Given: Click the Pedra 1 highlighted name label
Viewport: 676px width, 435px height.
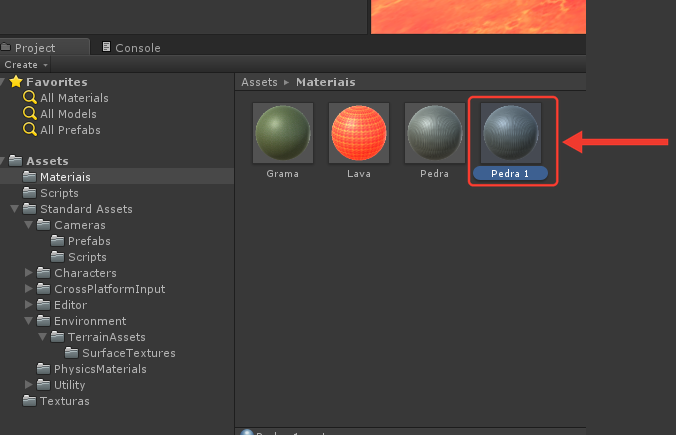Looking at the screenshot, I should coord(510,173).
